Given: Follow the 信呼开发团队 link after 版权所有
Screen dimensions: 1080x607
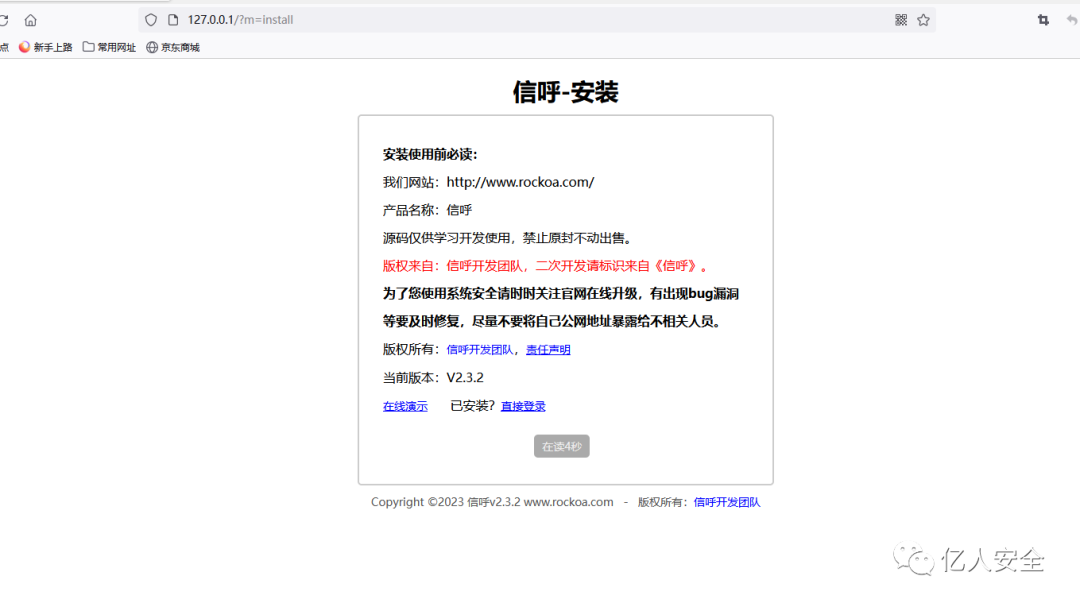Looking at the screenshot, I should [479, 349].
